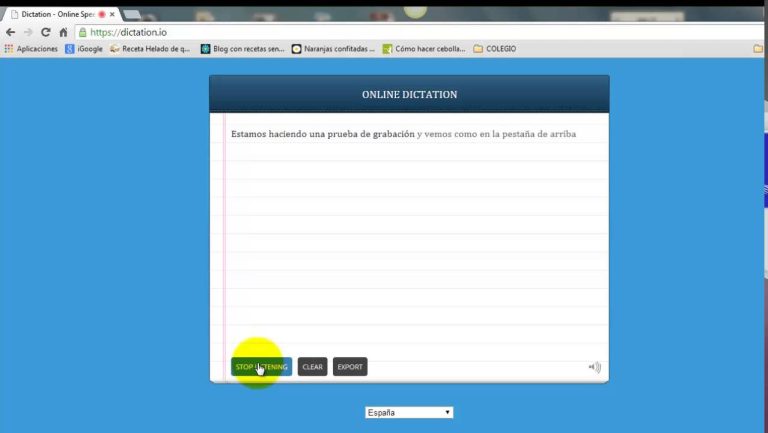Viewport: 768px width, 433px height.
Task: Click the address bar showing dictation.io
Action: click(x=421, y=32)
